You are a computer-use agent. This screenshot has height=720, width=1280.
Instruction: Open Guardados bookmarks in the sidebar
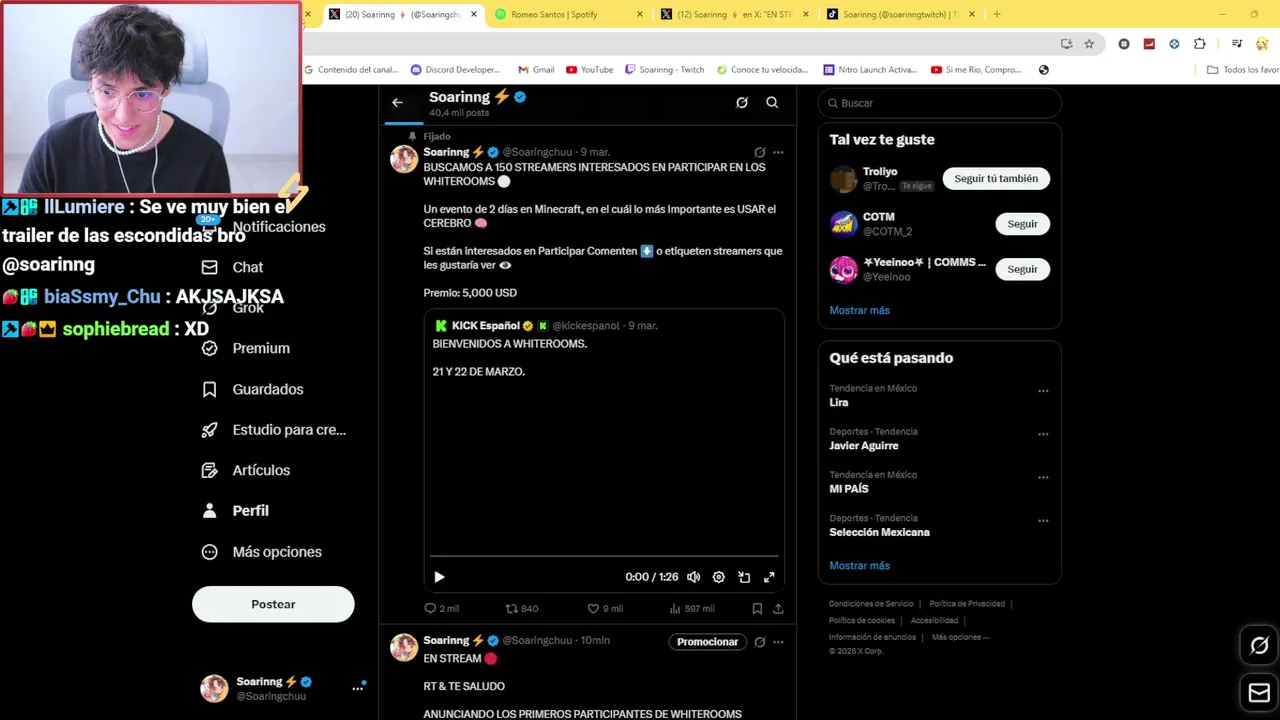252,389
